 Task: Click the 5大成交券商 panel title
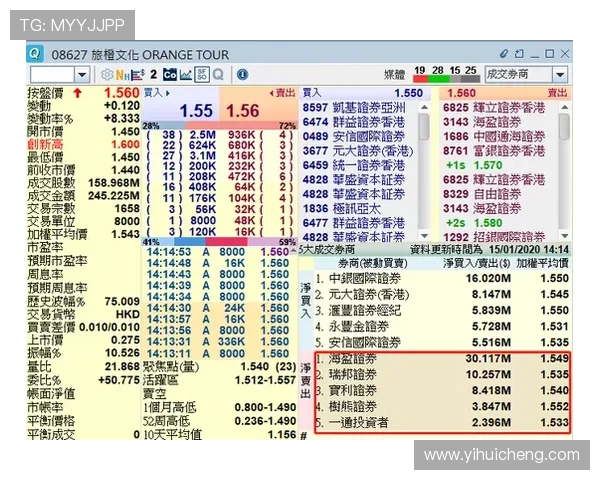pos(327,250)
